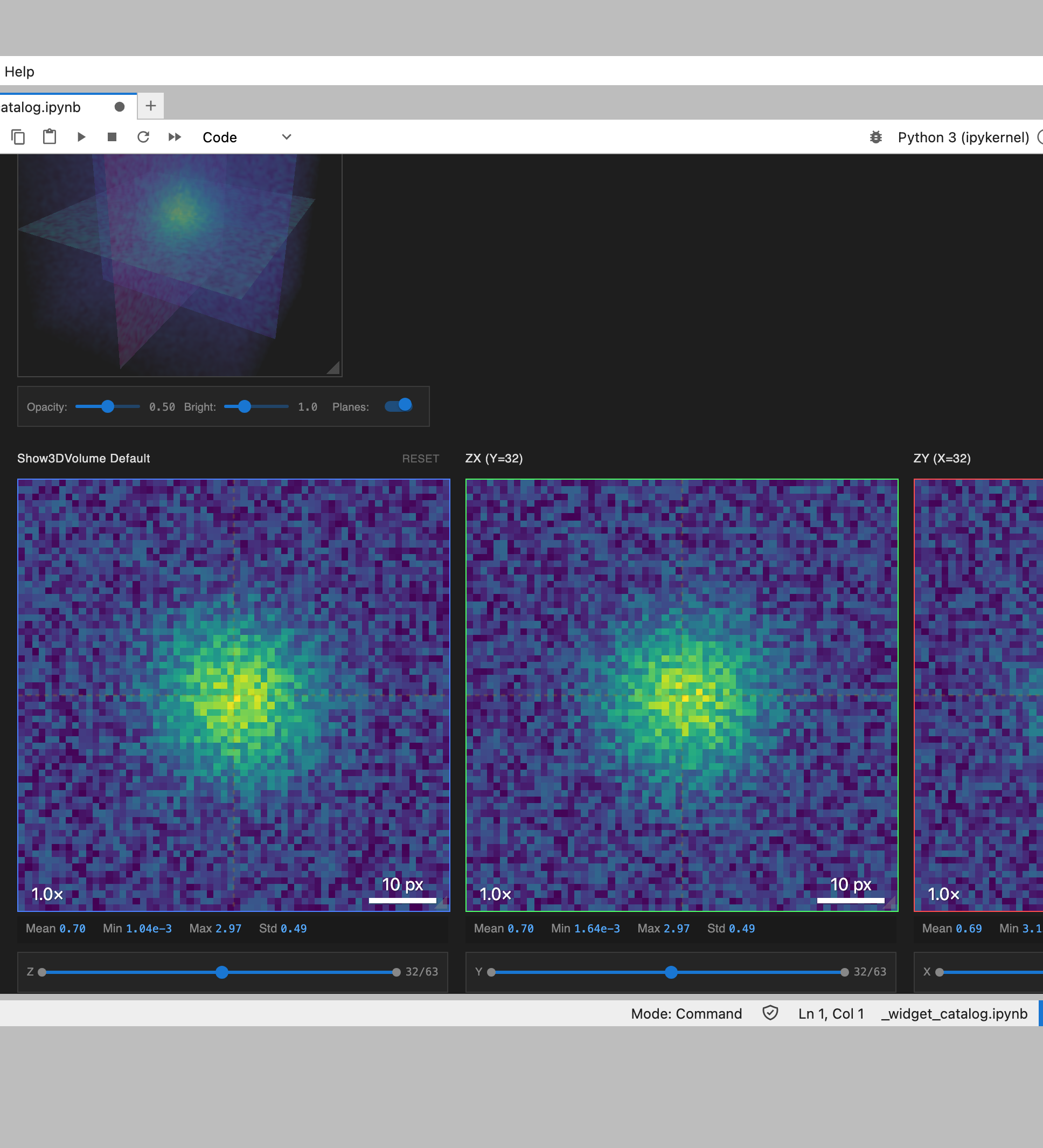1043x1148 pixels.
Task: Interrupt the kernel with the stop icon
Action: pos(112,137)
